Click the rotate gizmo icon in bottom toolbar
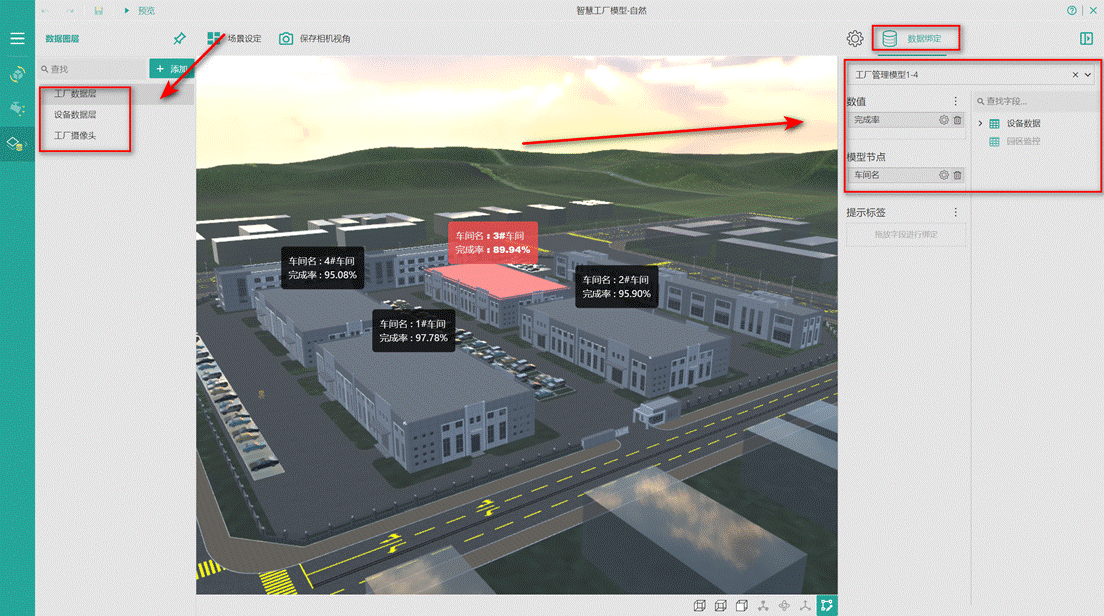1104x616 pixels. pos(784,606)
